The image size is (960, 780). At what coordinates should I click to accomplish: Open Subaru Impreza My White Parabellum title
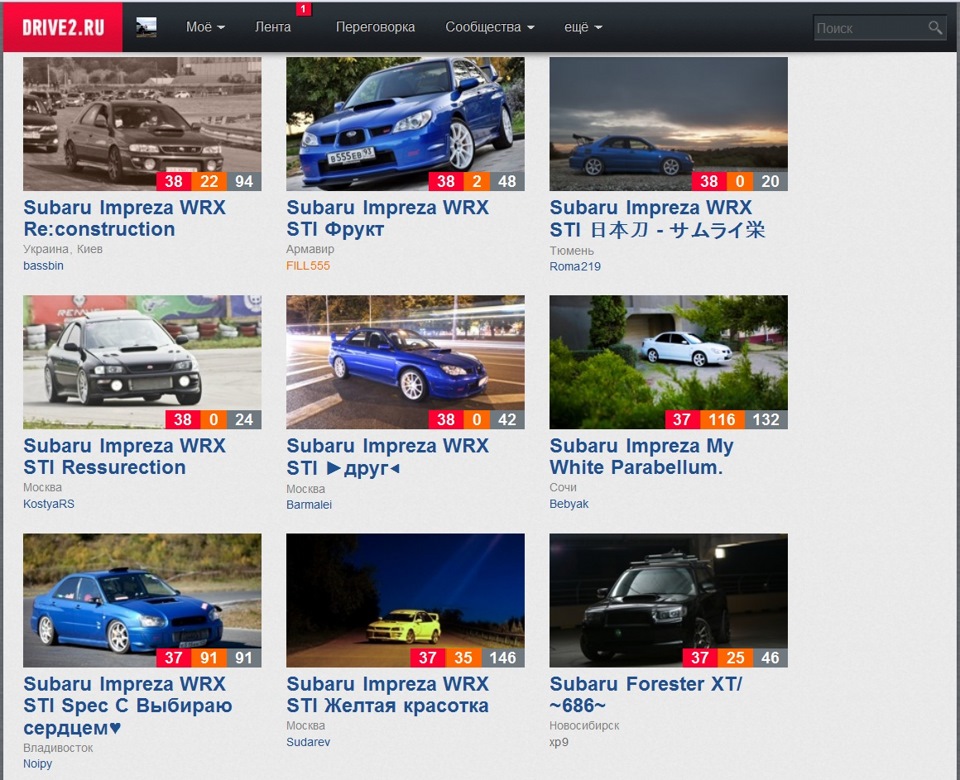point(641,456)
